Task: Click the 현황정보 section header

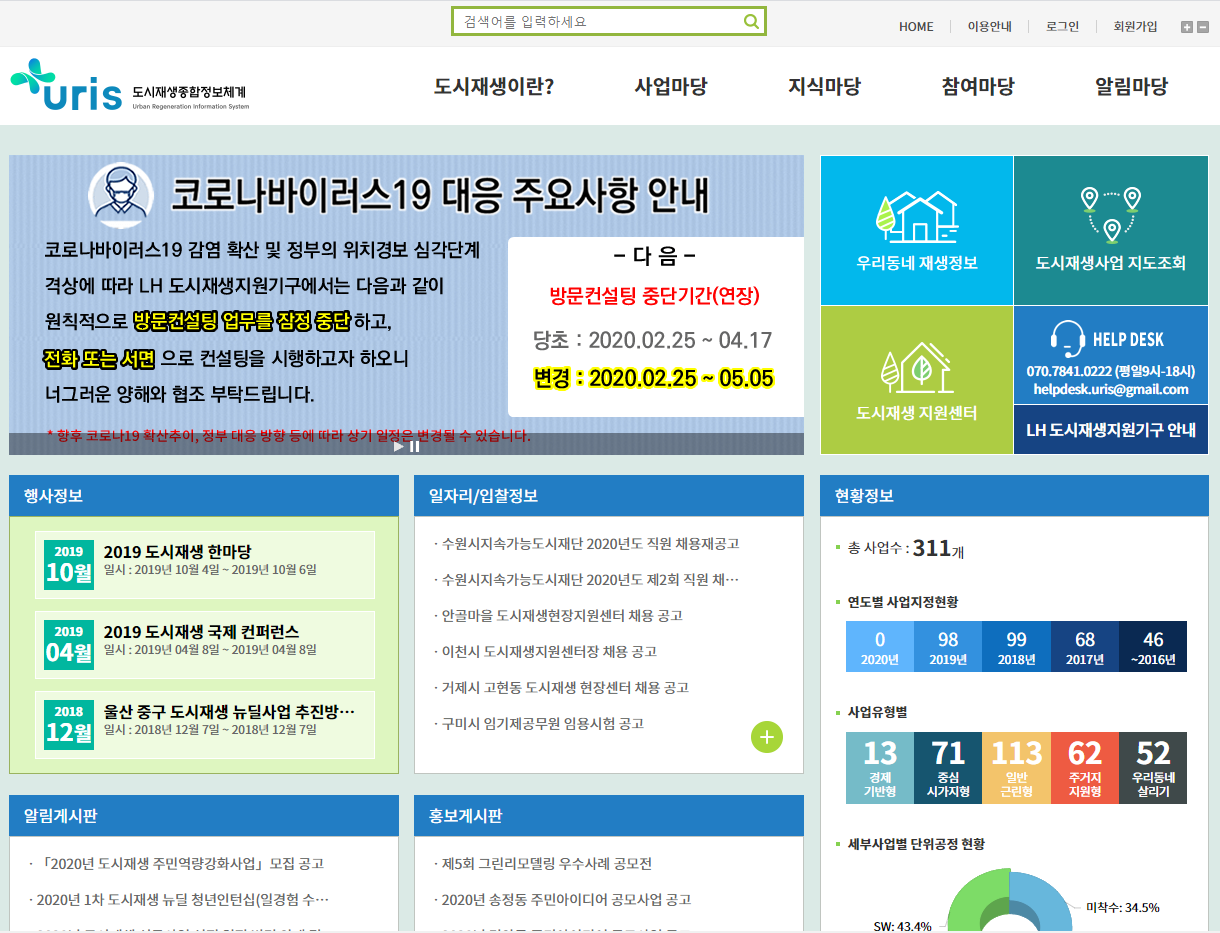Action: [x=1014, y=496]
